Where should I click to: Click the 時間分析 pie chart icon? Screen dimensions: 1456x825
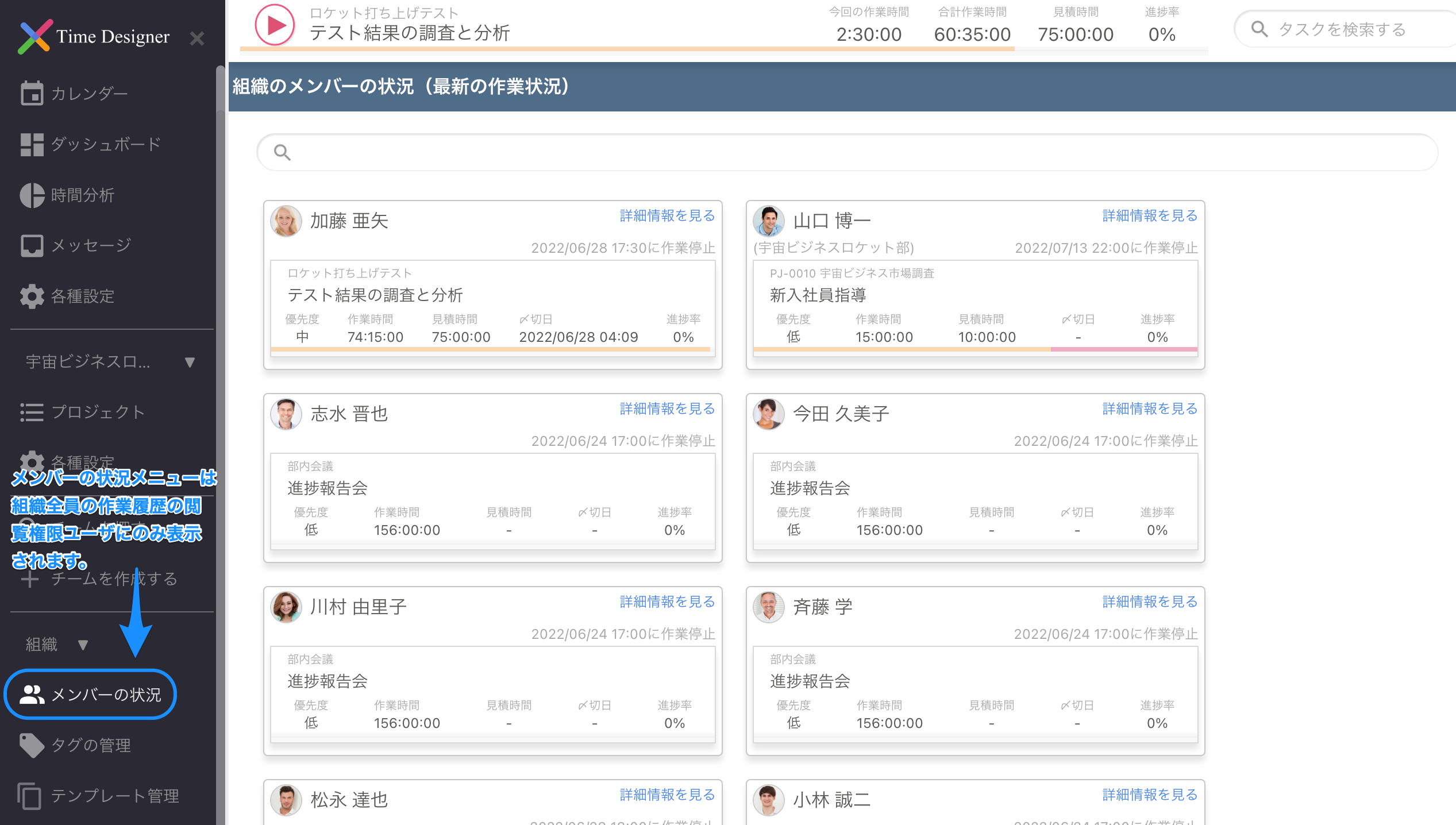pos(32,195)
